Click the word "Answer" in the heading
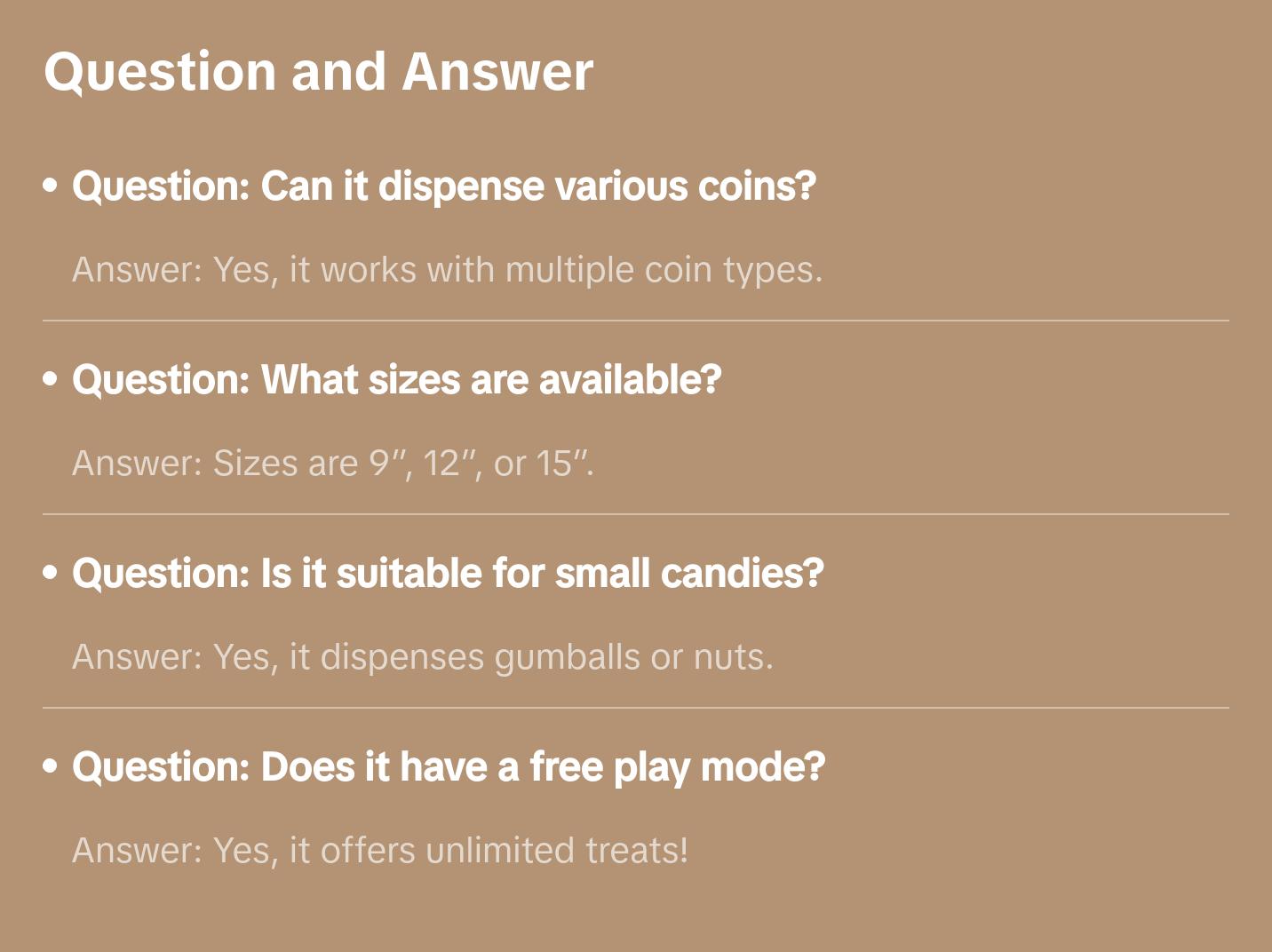The height and width of the screenshot is (952, 1272). [497, 71]
